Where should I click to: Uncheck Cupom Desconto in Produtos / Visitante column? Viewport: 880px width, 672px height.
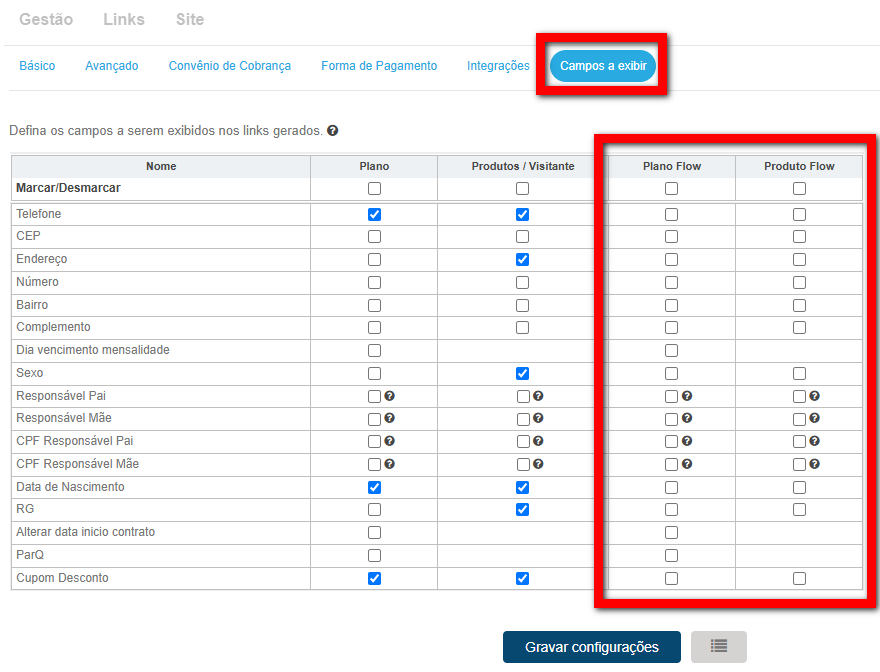522,578
